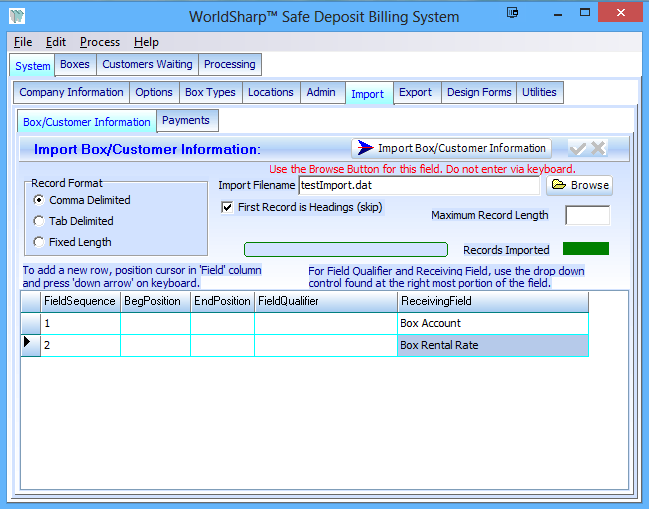Click the gray checkmark save icon
Screen dimensions: 649x509
tap(578, 148)
